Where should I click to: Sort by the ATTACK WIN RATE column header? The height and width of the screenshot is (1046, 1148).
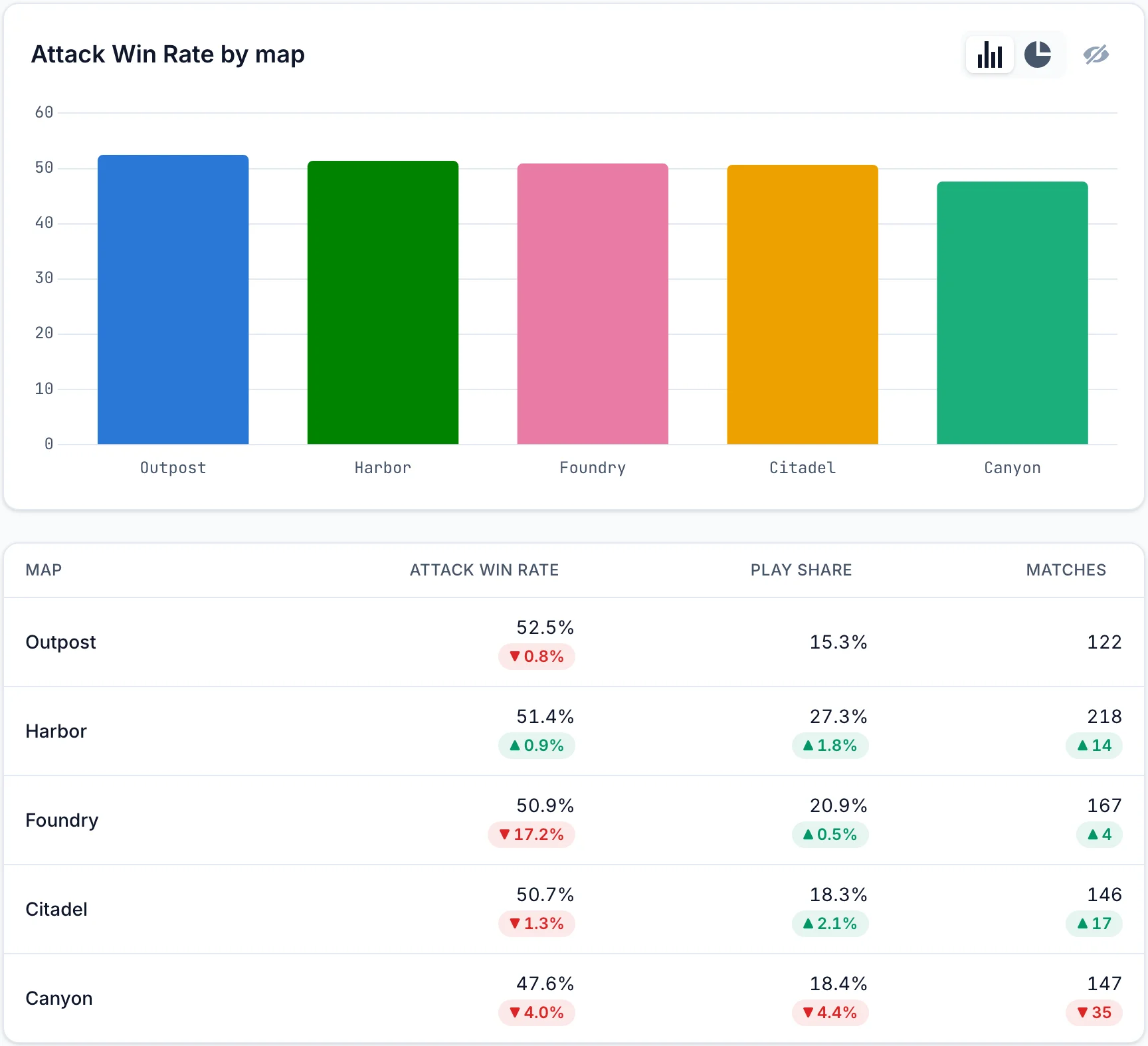[484, 570]
